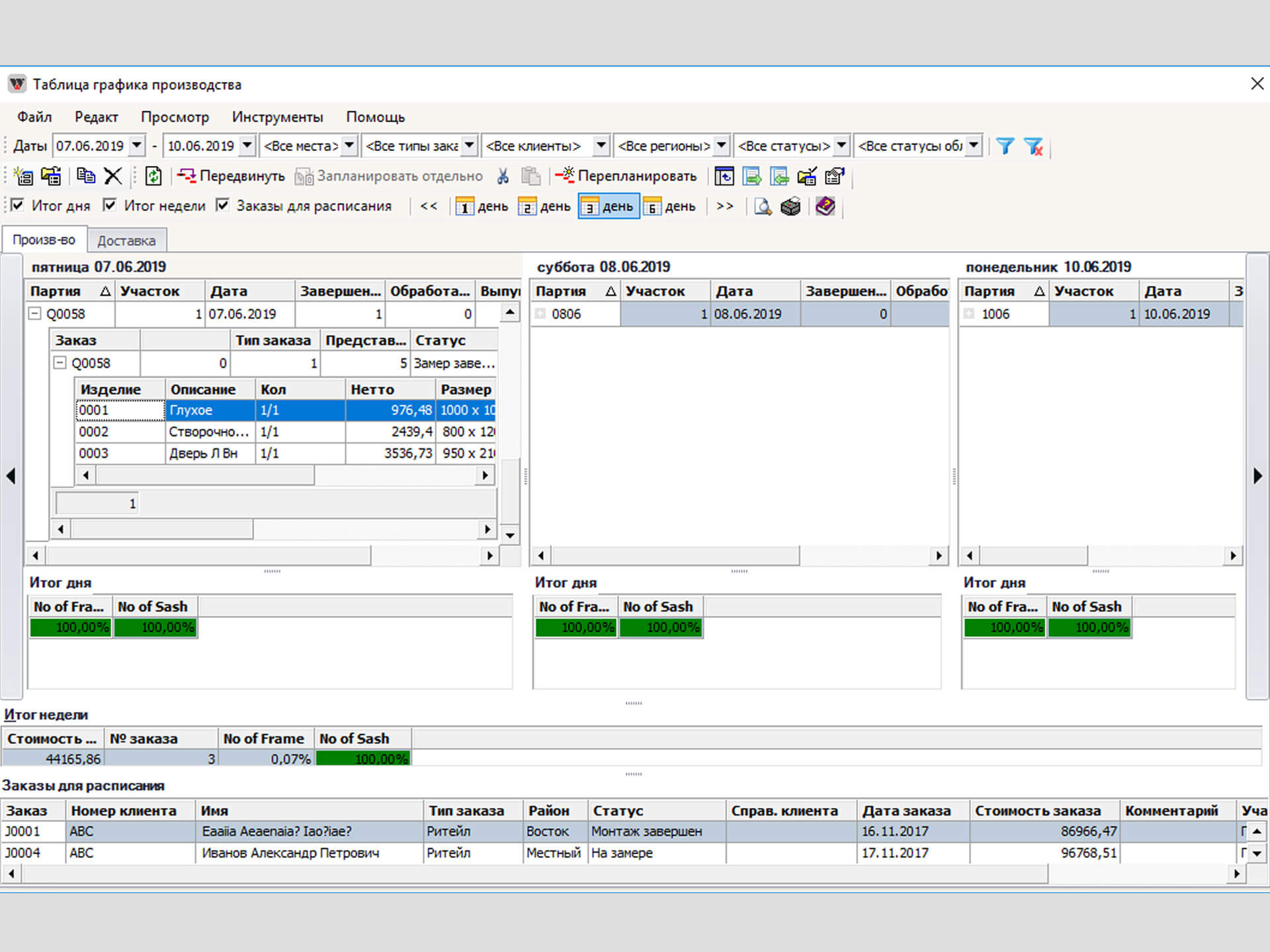This screenshot has height=952, width=1270.
Task: Switch to the Доставка tab
Action: pyautogui.click(x=126, y=241)
